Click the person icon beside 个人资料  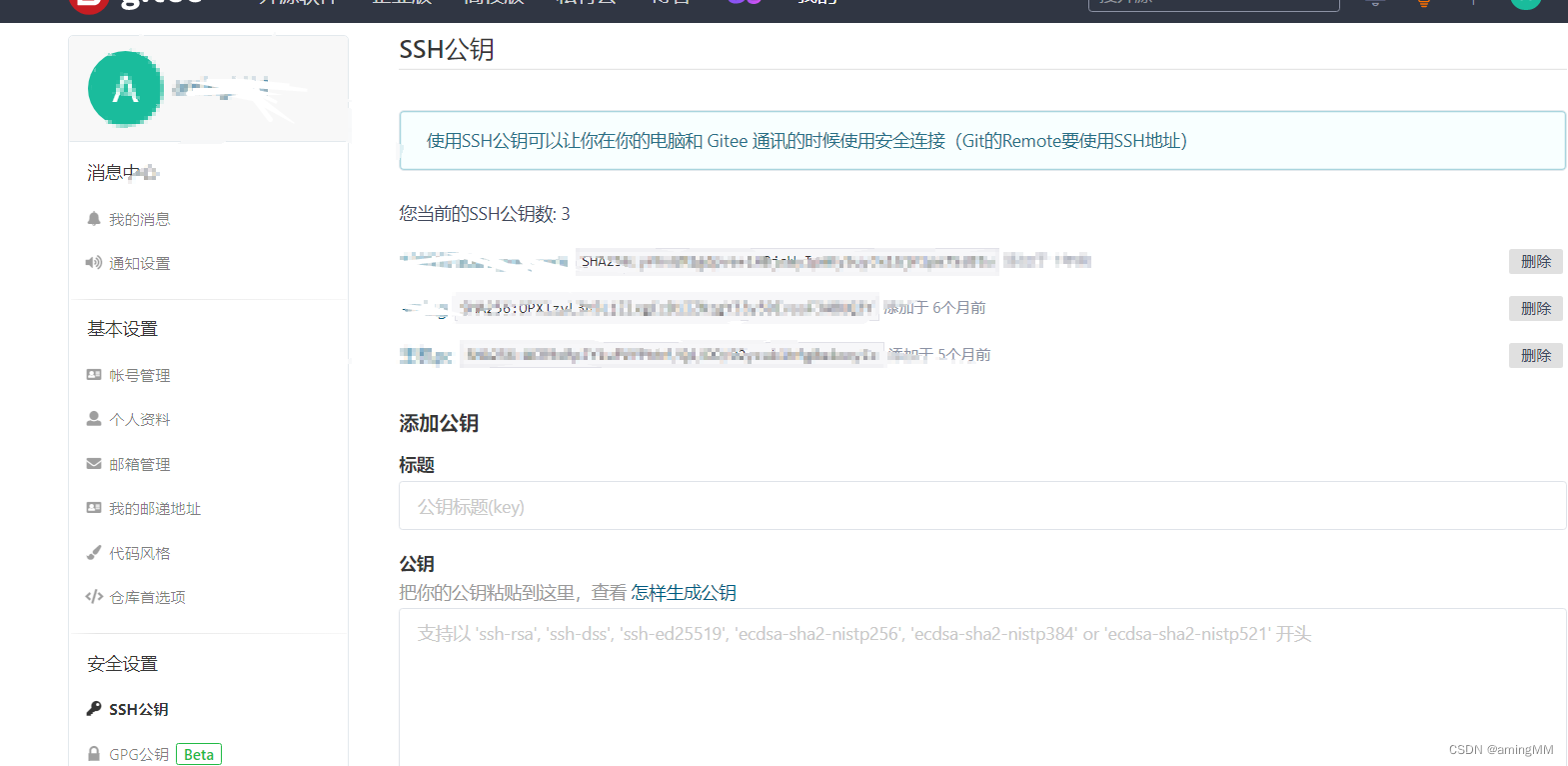pyautogui.click(x=94, y=419)
